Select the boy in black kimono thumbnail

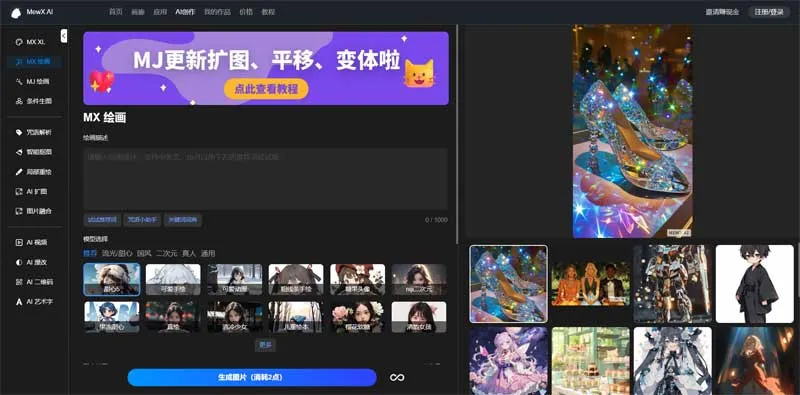click(x=755, y=284)
